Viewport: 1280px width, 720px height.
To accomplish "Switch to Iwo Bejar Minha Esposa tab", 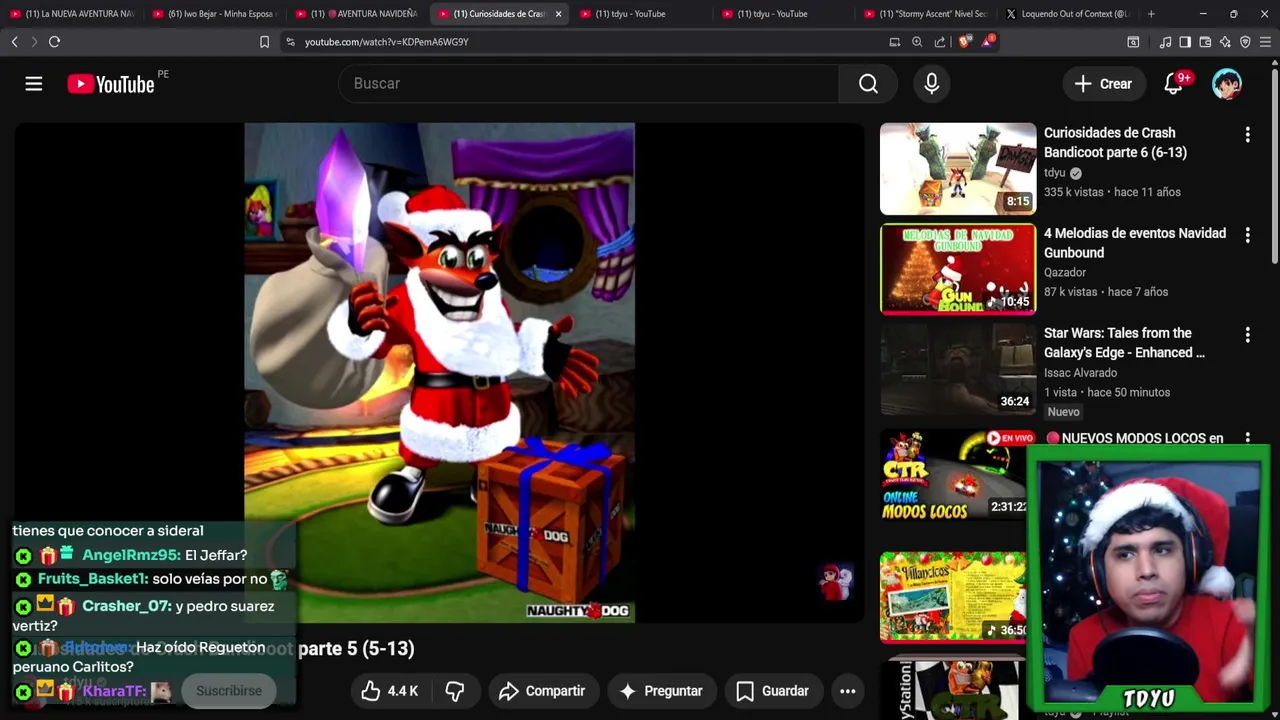I will click(x=214, y=14).
